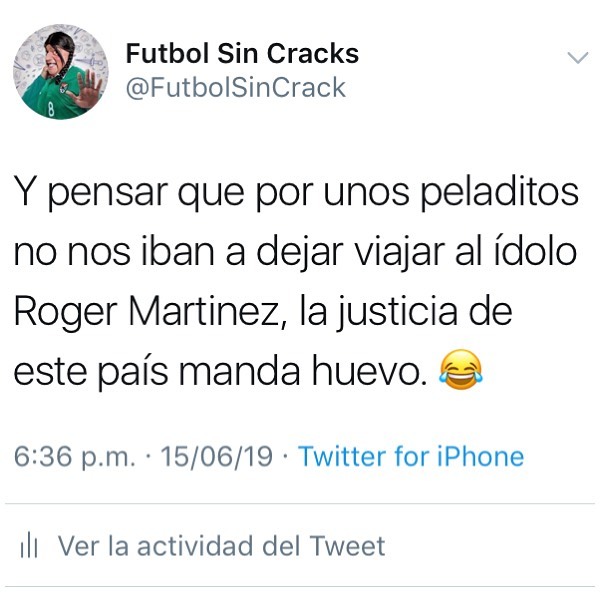Tap the tweet activity bar chart icon
603x603 pixels.
pos(29,546)
